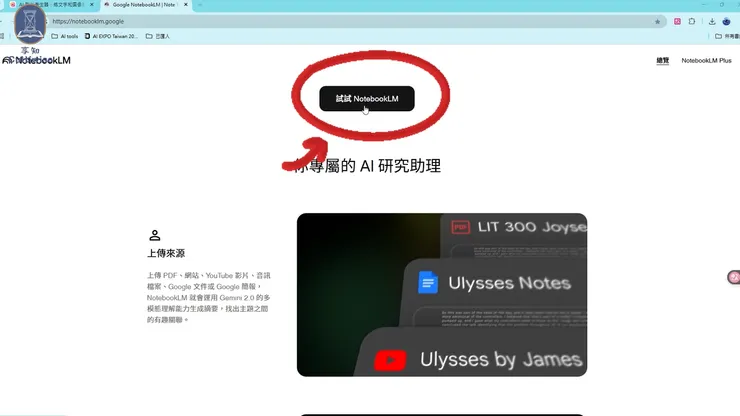The image size is (740, 416).
Task: Close the Google NotebookLM tab
Action: click(x=185, y=5)
